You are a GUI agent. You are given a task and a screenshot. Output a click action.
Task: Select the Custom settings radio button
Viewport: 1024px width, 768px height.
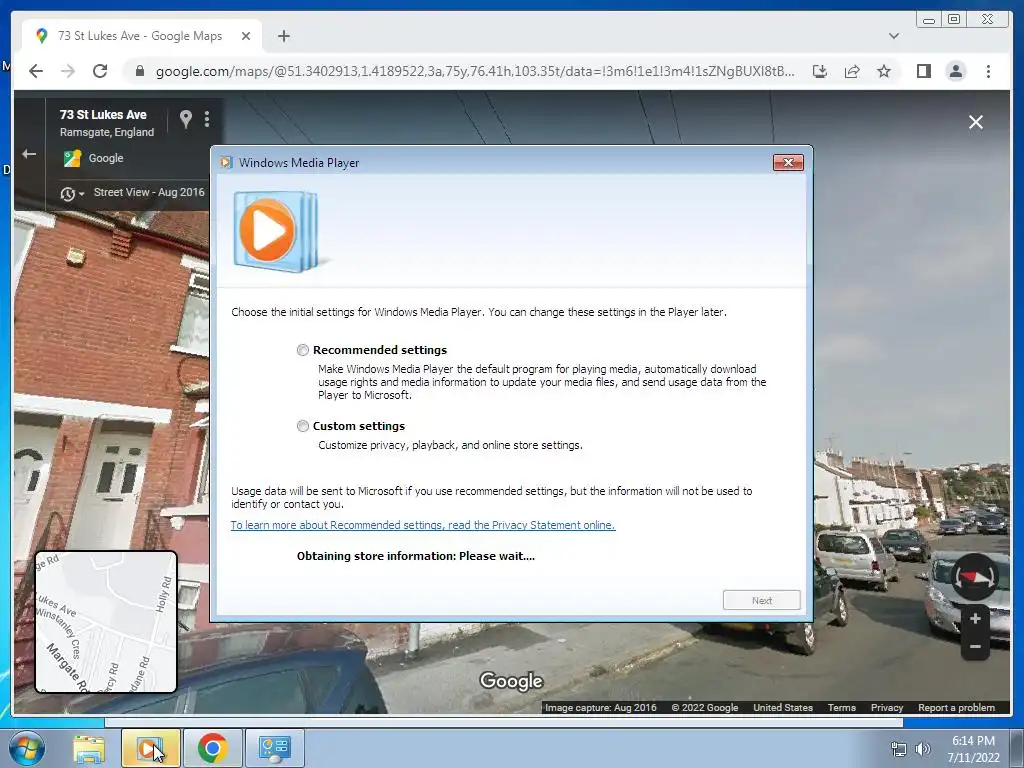[x=302, y=426]
